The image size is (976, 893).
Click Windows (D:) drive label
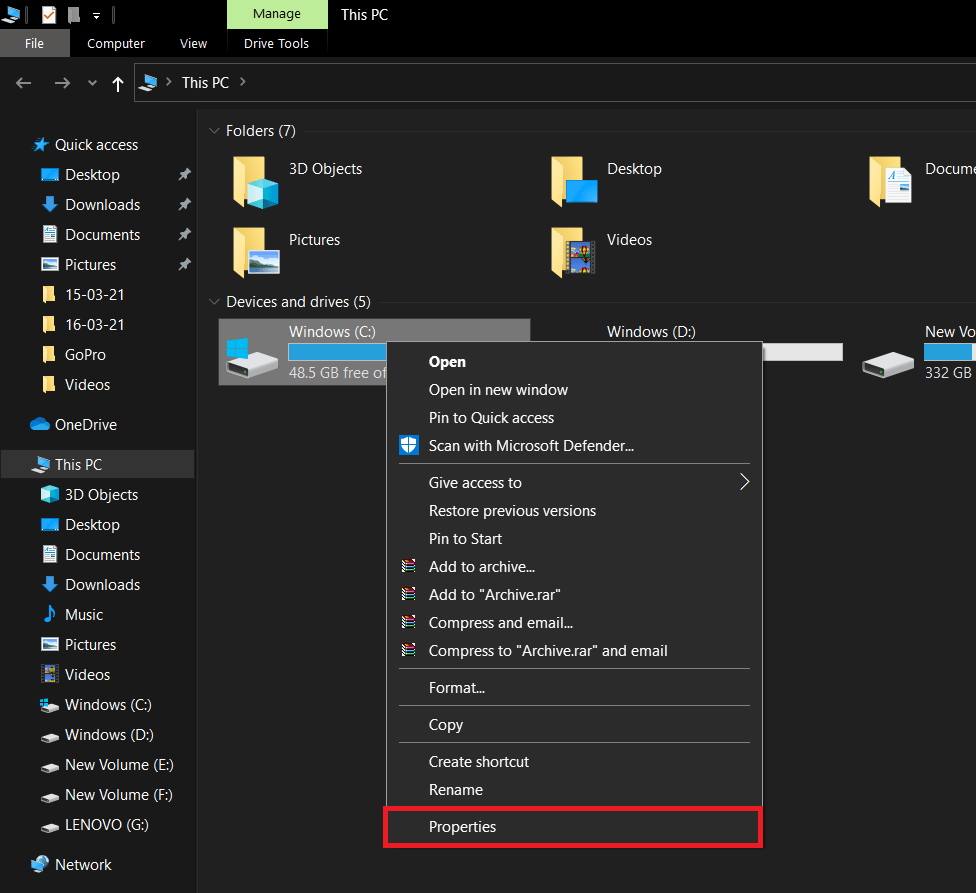(651, 332)
